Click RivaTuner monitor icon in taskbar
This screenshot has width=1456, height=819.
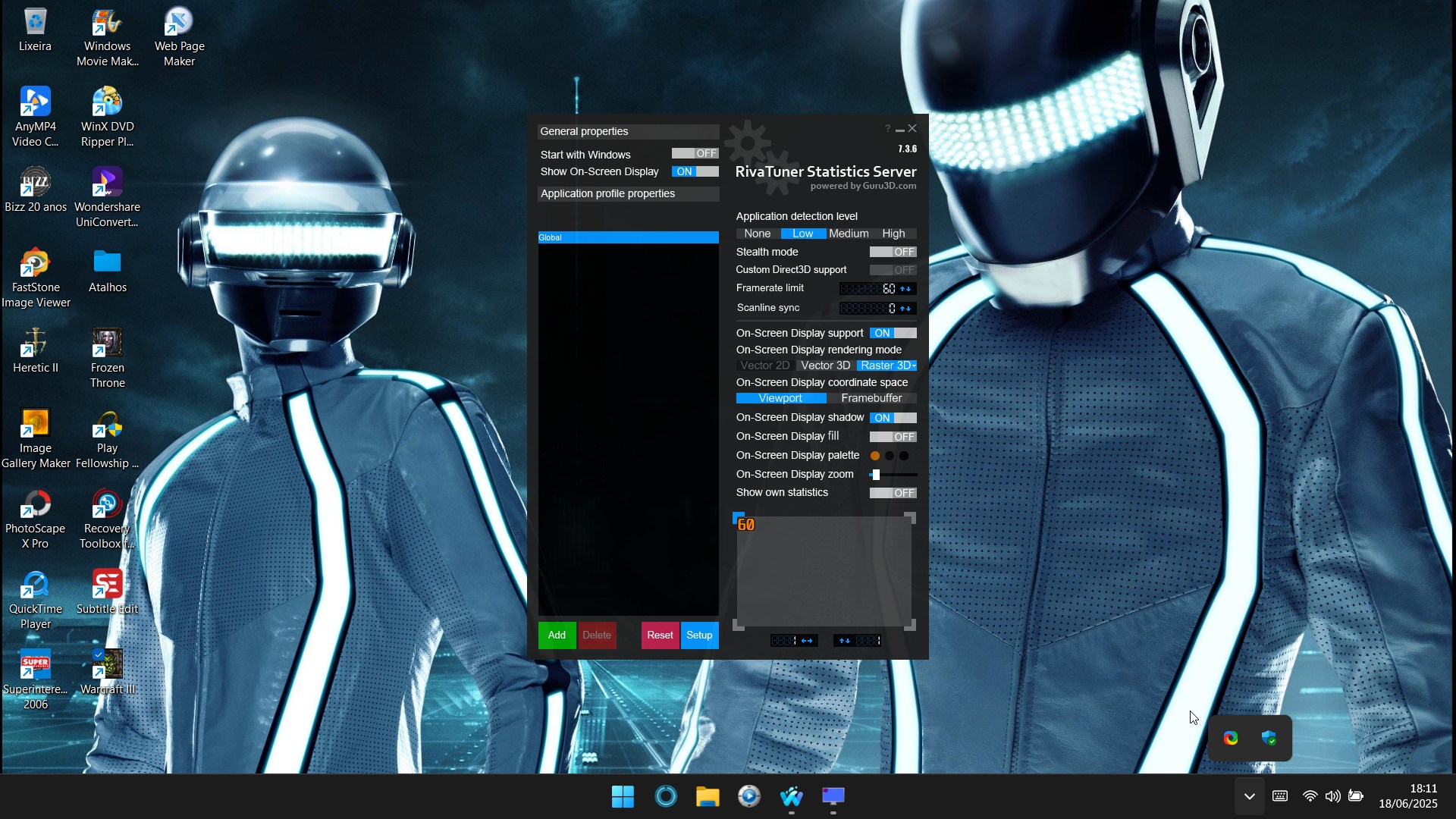click(x=833, y=796)
